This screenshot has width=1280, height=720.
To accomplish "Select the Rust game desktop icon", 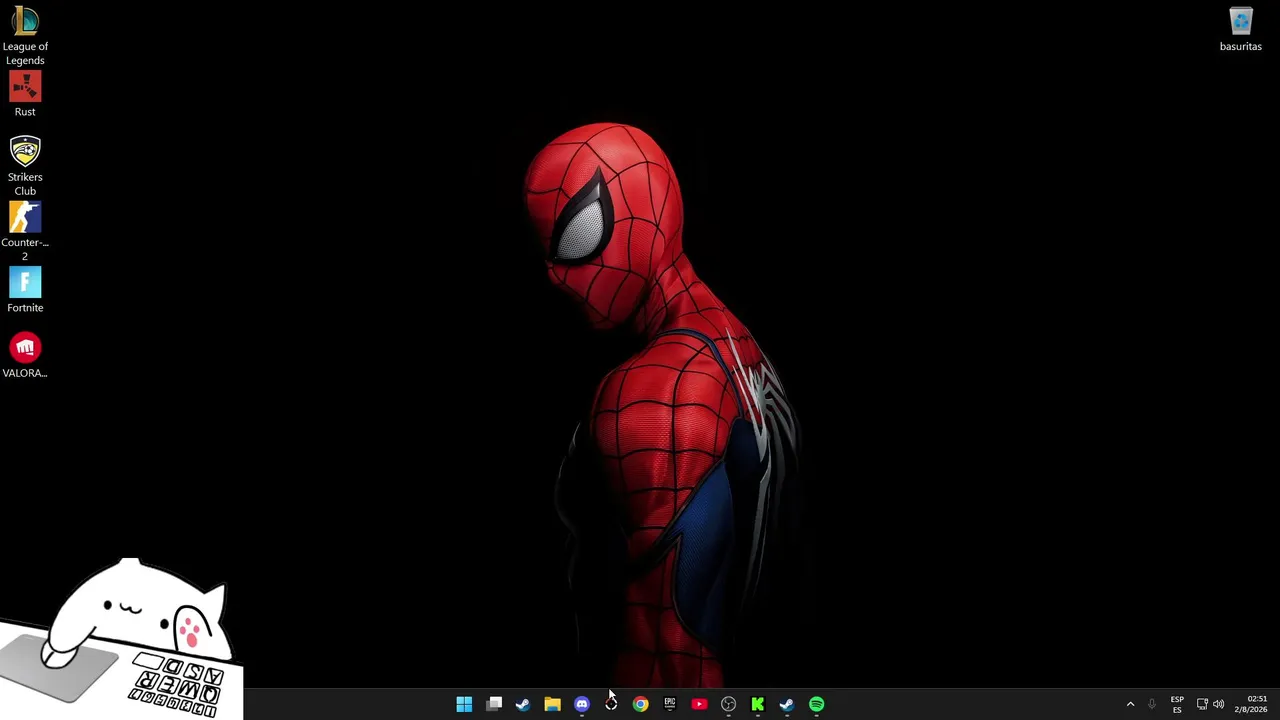I will tap(25, 95).
